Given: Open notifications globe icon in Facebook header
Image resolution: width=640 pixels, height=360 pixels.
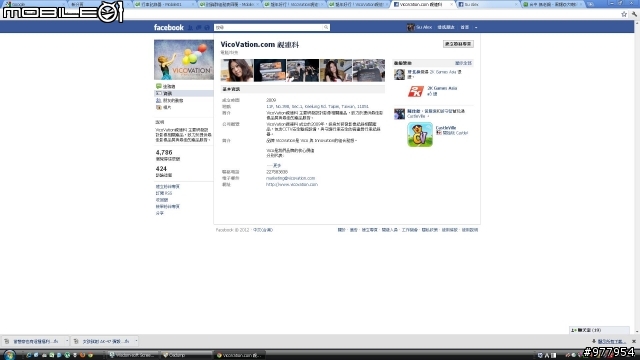Looking at the screenshot, I should tap(207, 27).
